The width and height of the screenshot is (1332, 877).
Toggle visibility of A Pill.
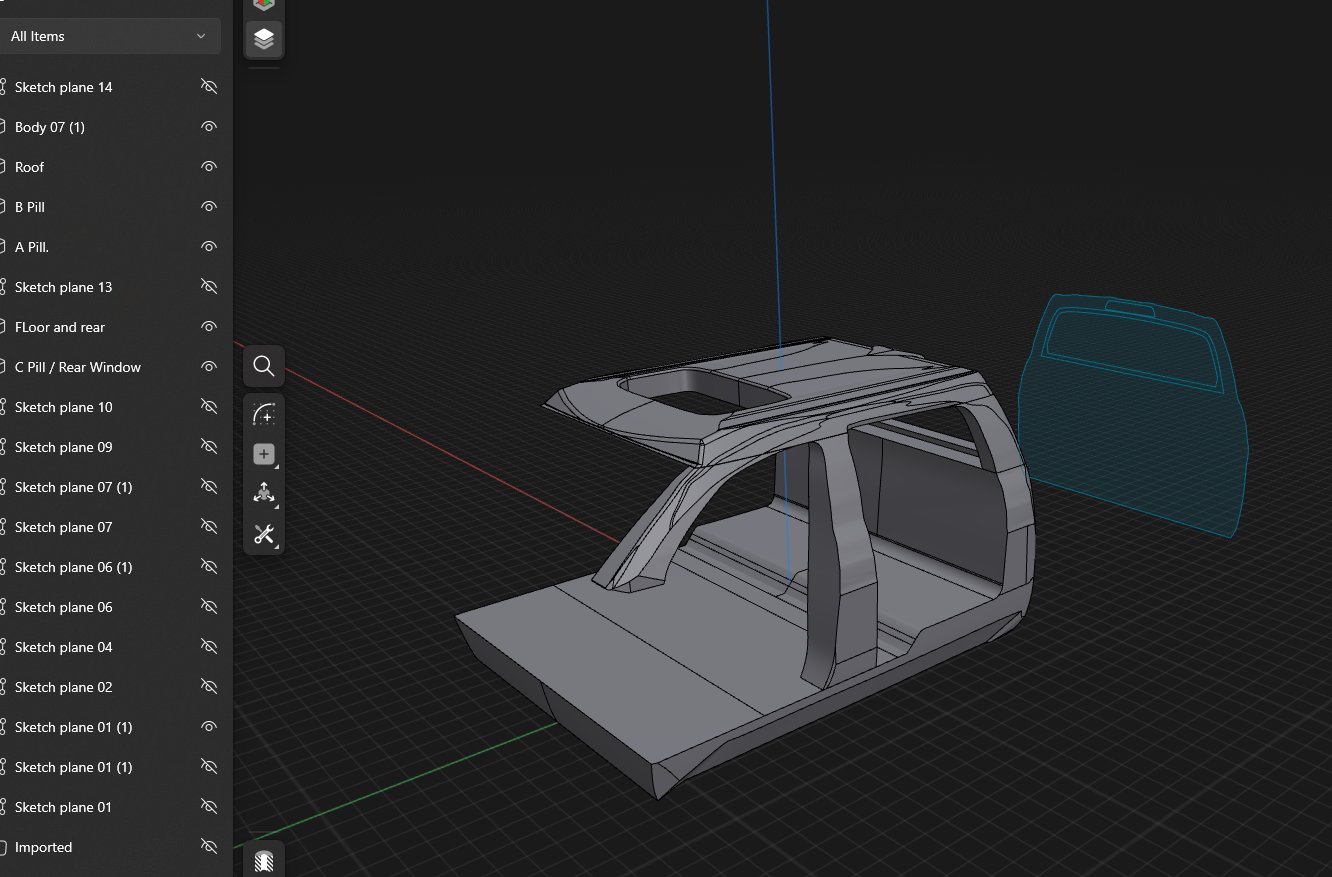[x=209, y=247]
